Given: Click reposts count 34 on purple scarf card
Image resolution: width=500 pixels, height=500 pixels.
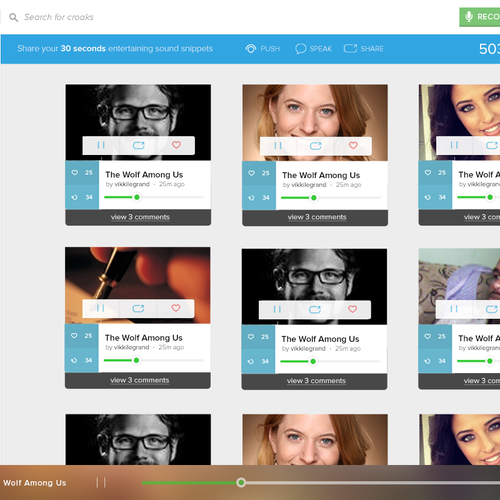Looking at the screenshot, I should [x=435, y=361].
